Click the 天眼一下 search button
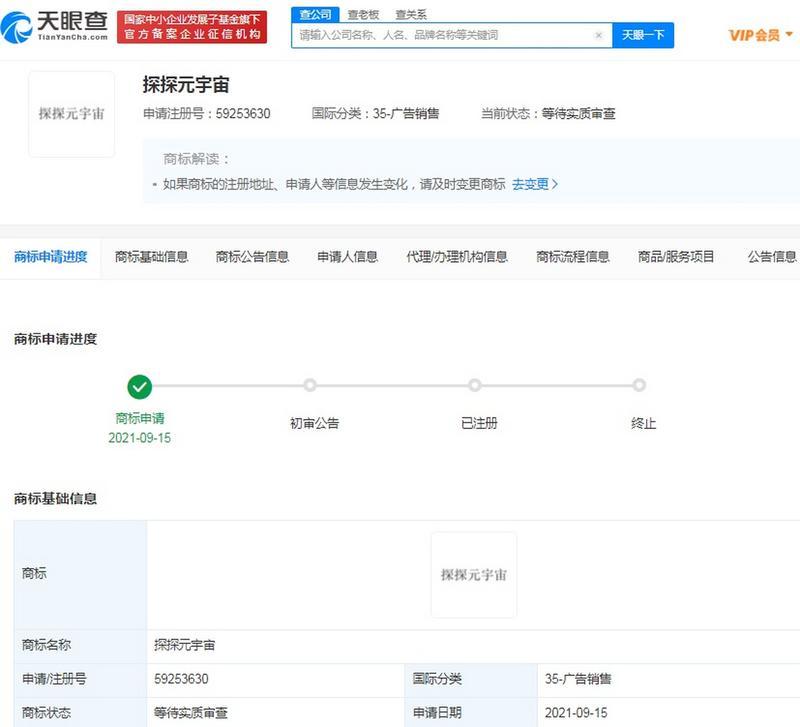Image resolution: width=800 pixels, height=727 pixels. [x=643, y=35]
